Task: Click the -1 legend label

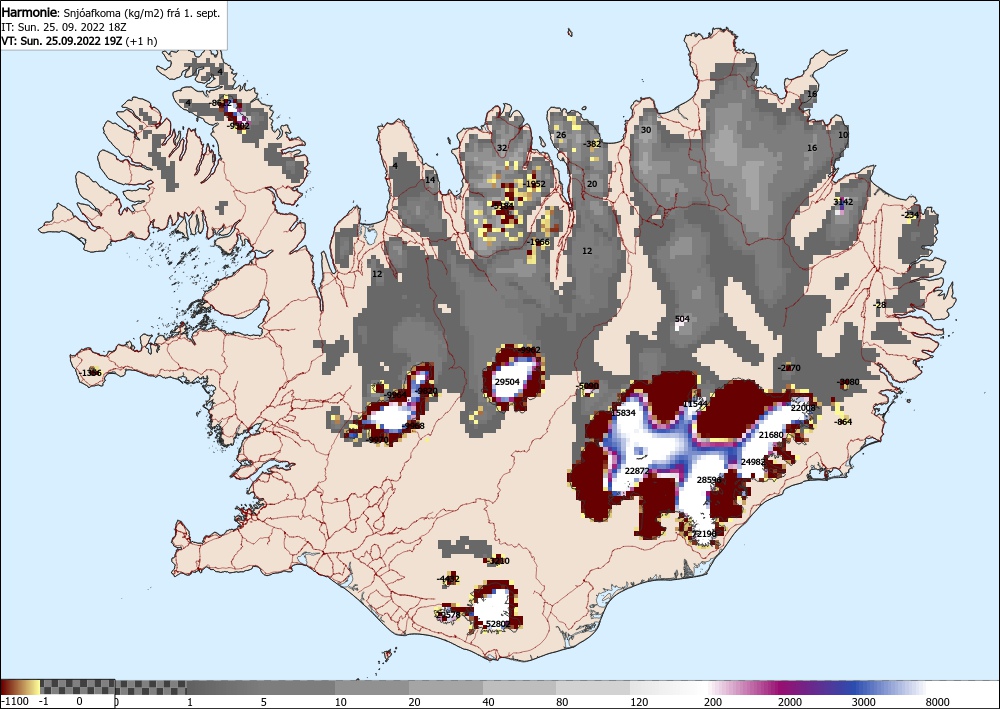Action: [43, 702]
